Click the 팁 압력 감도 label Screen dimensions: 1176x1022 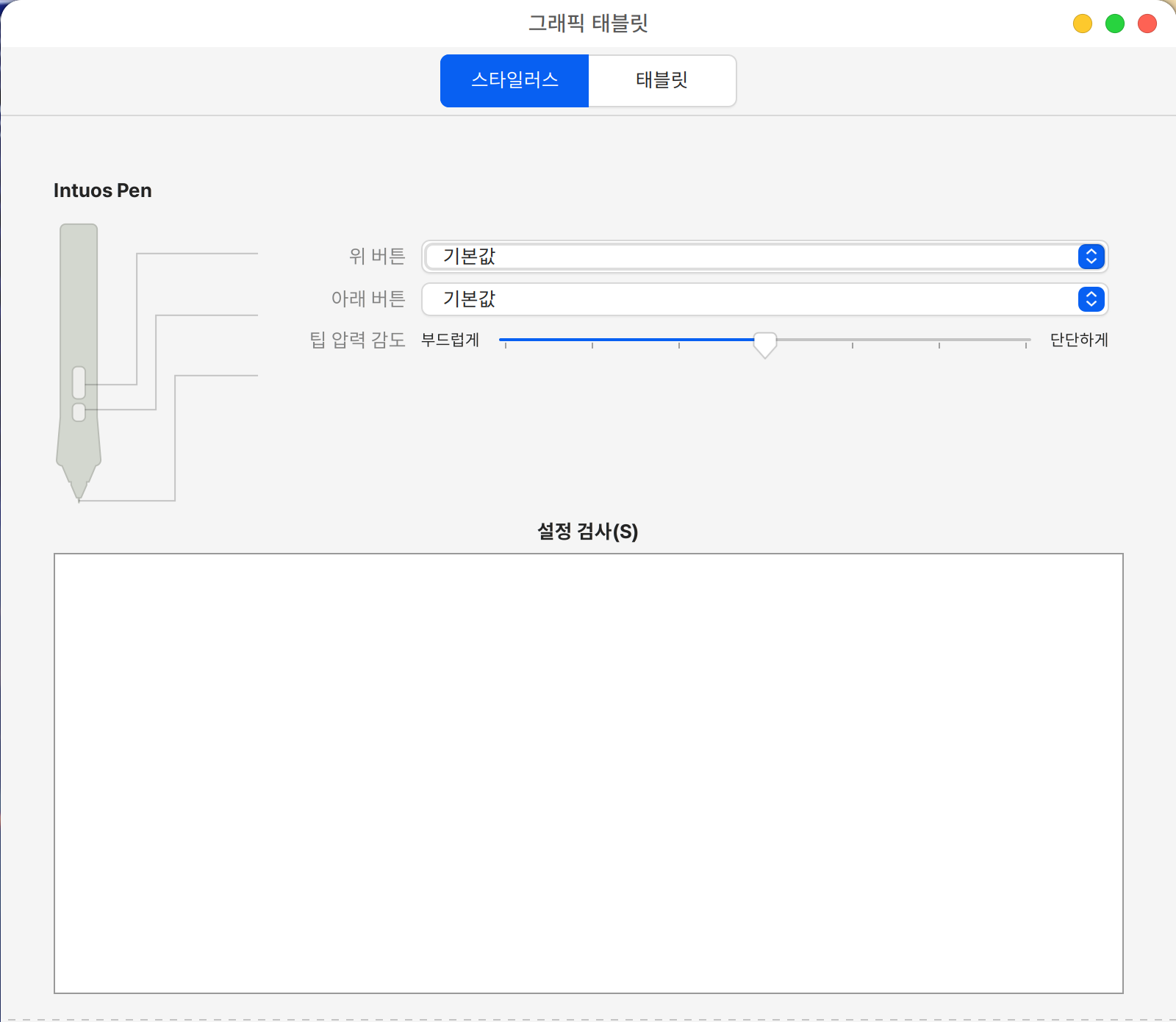(357, 340)
